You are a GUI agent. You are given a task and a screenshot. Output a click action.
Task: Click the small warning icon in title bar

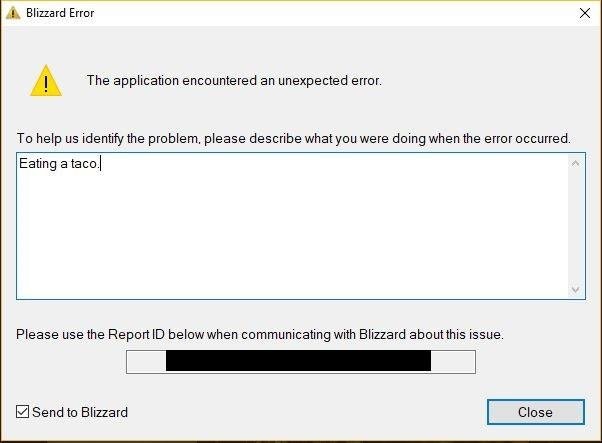coord(13,13)
